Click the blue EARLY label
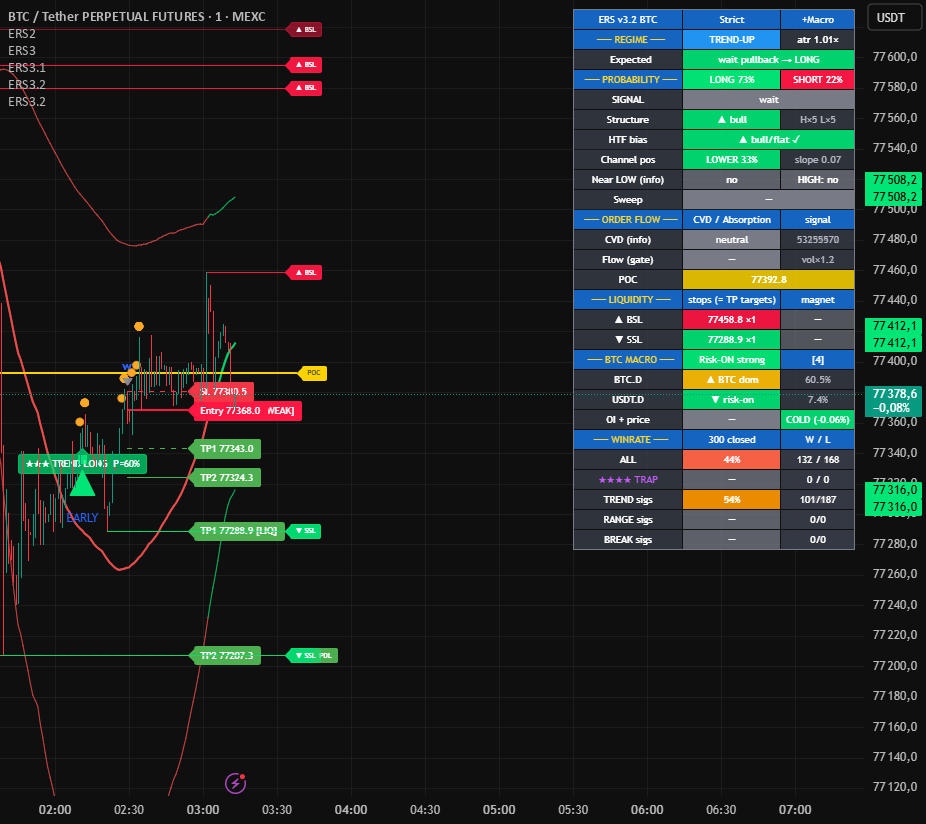Screen dimensions: 926x824 tap(82, 517)
